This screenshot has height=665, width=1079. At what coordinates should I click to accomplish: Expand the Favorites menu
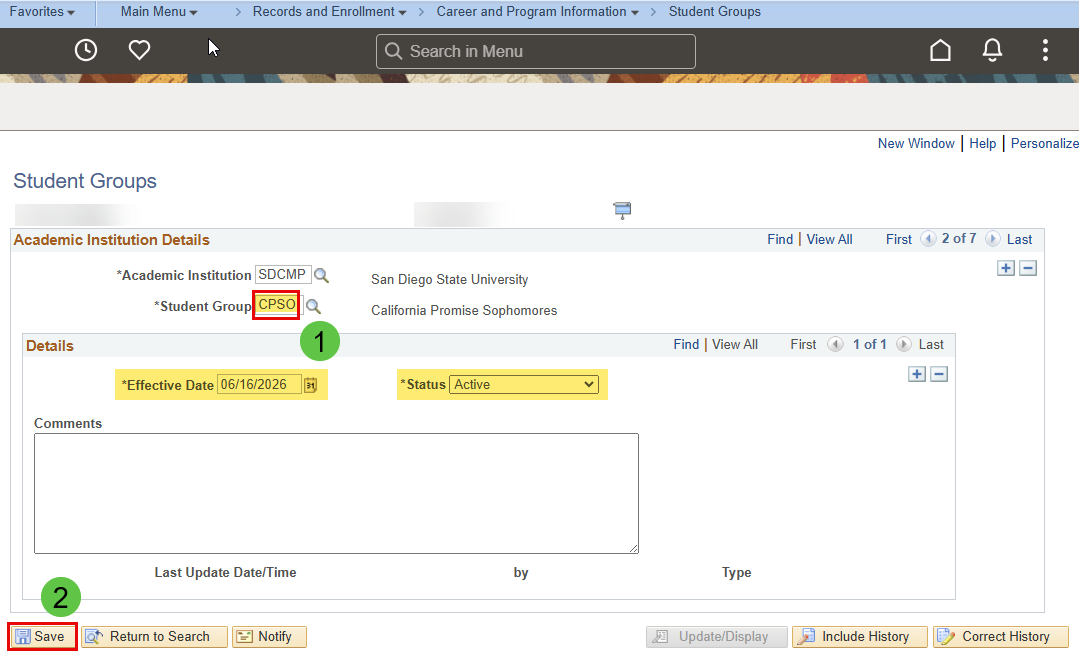[x=42, y=12]
